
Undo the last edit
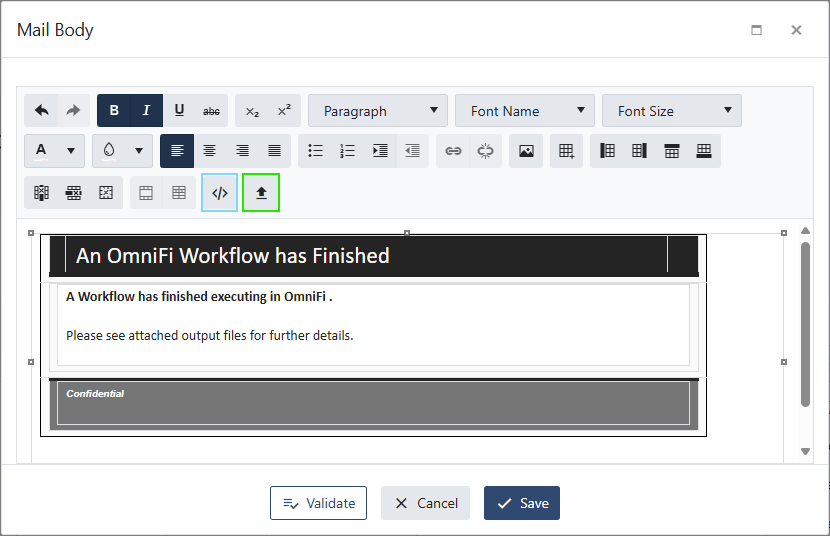41,111
